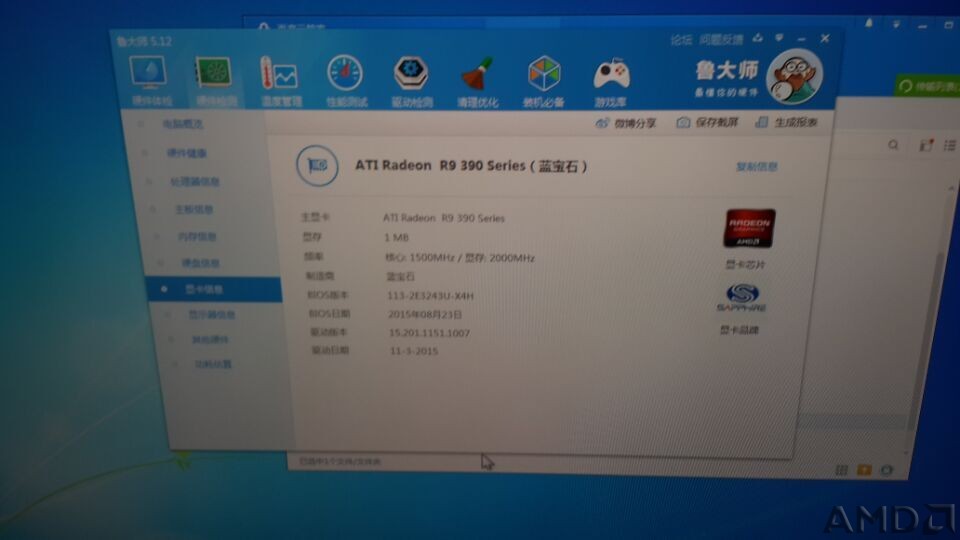Click the list view icon in background window
The height and width of the screenshot is (540, 960).
(949, 145)
